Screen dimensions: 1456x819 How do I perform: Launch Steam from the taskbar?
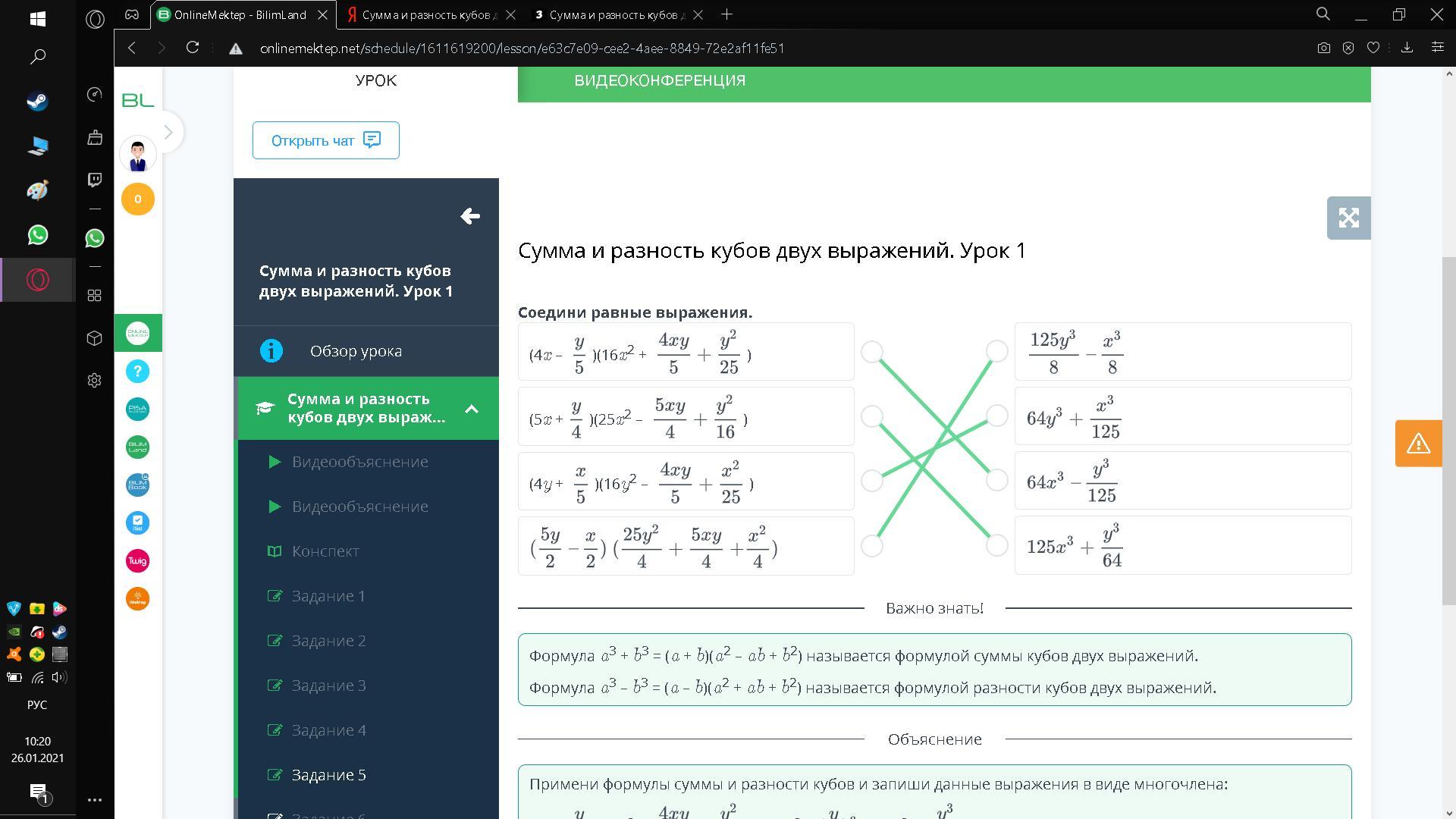click(x=37, y=101)
